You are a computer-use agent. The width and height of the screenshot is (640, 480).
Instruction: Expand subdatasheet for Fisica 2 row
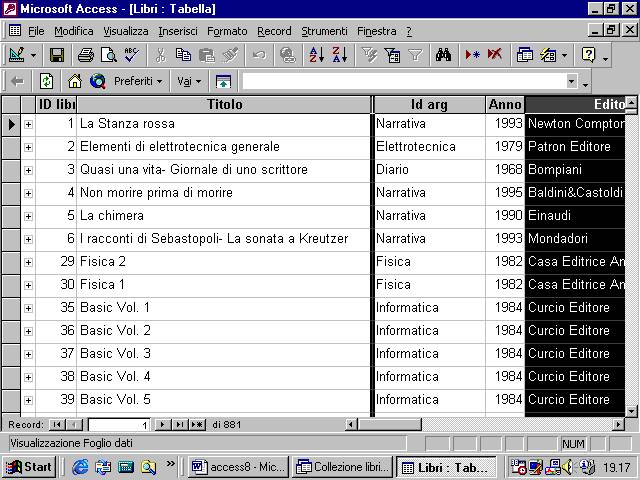[28, 262]
